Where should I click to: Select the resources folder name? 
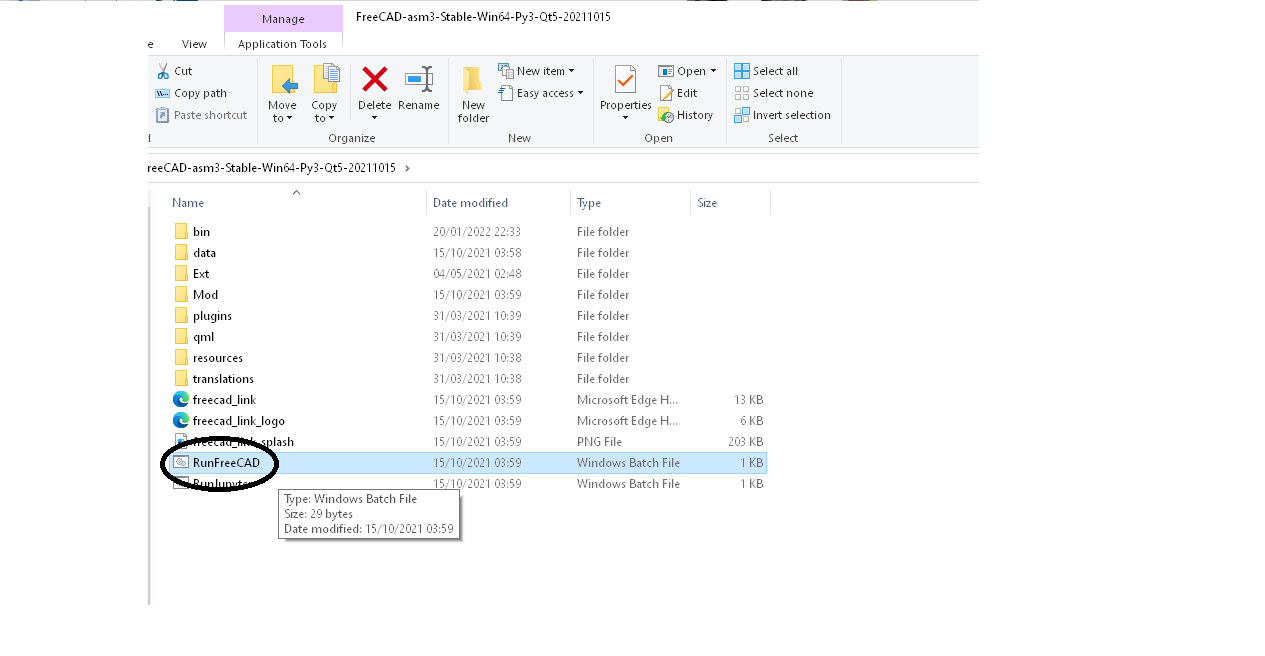pos(218,358)
